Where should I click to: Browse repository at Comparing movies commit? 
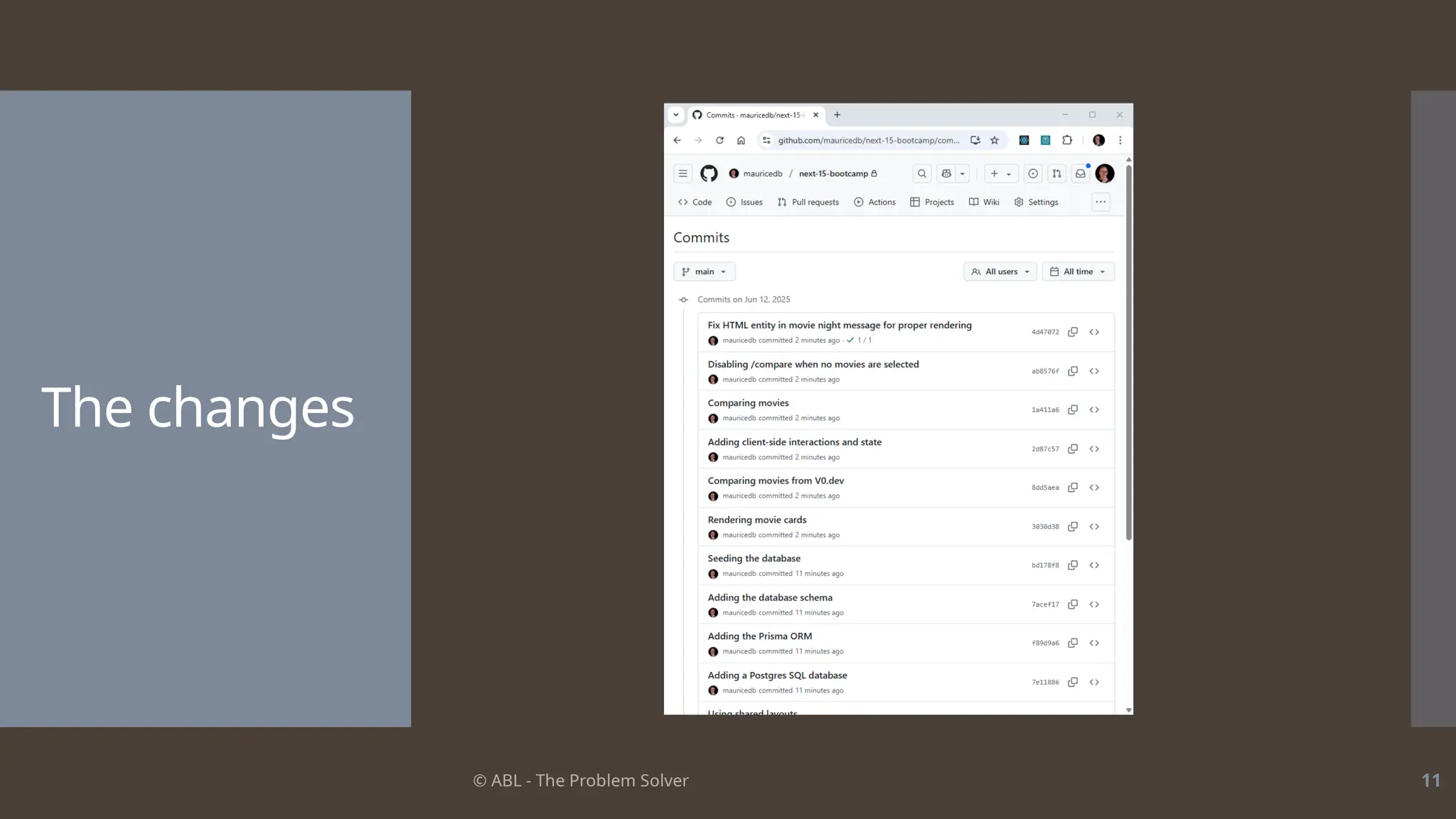pyautogui.click(x=1094, y=410)
